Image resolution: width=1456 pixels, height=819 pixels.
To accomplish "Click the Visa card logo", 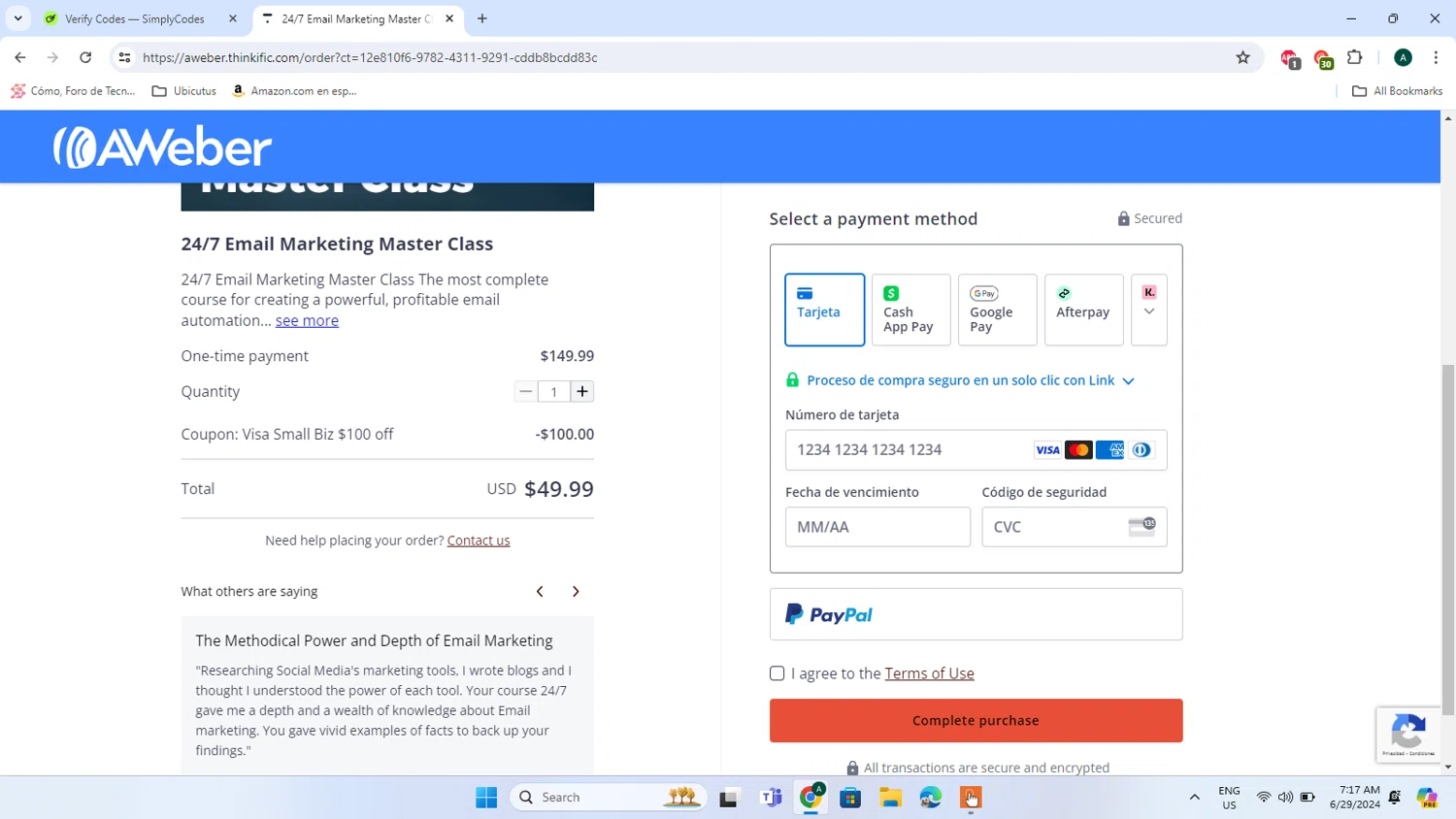I will coord(1047,450).
